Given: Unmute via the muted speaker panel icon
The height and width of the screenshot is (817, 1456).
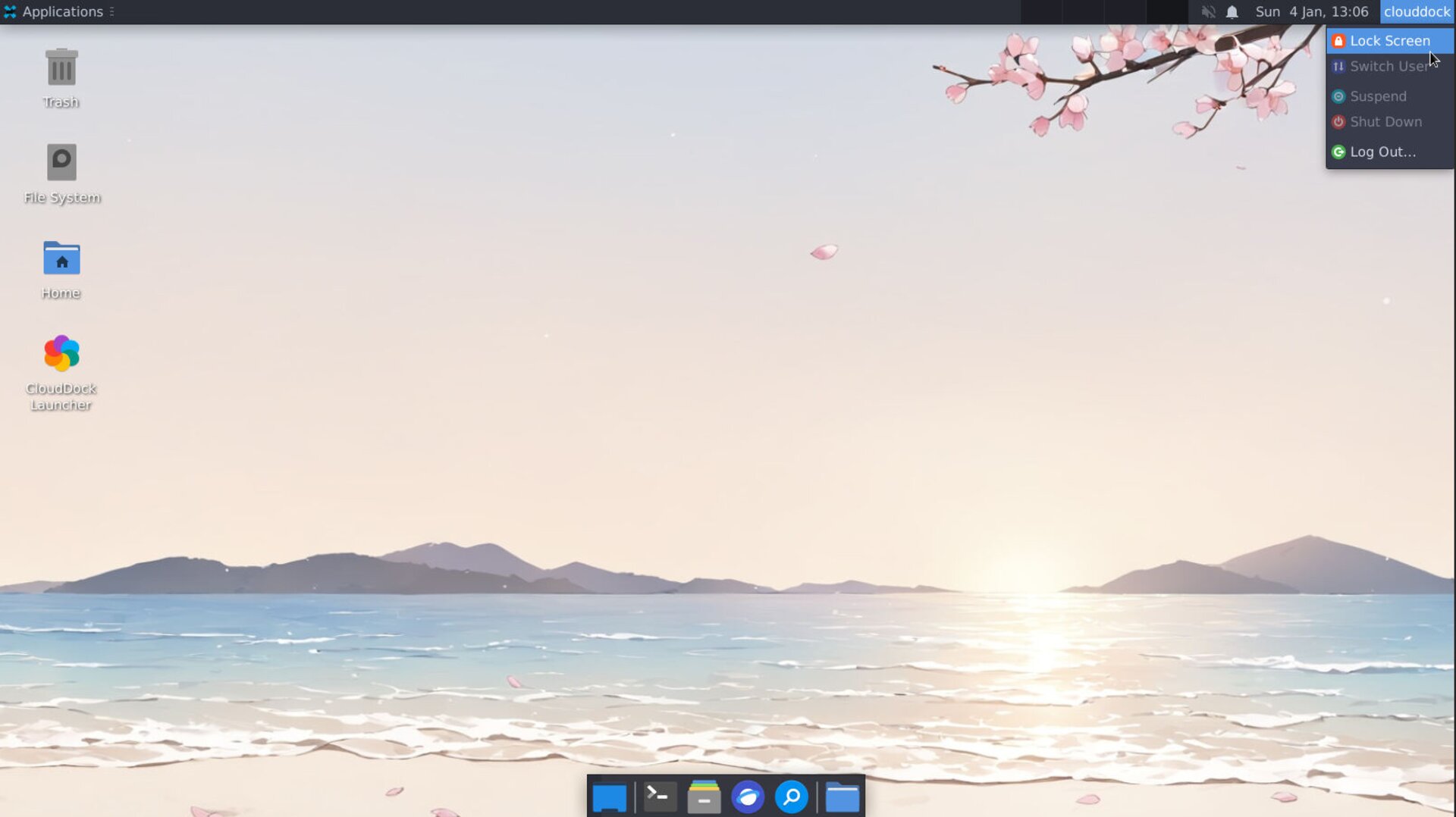Looking at the screenshot, I should click(1208, 12).
